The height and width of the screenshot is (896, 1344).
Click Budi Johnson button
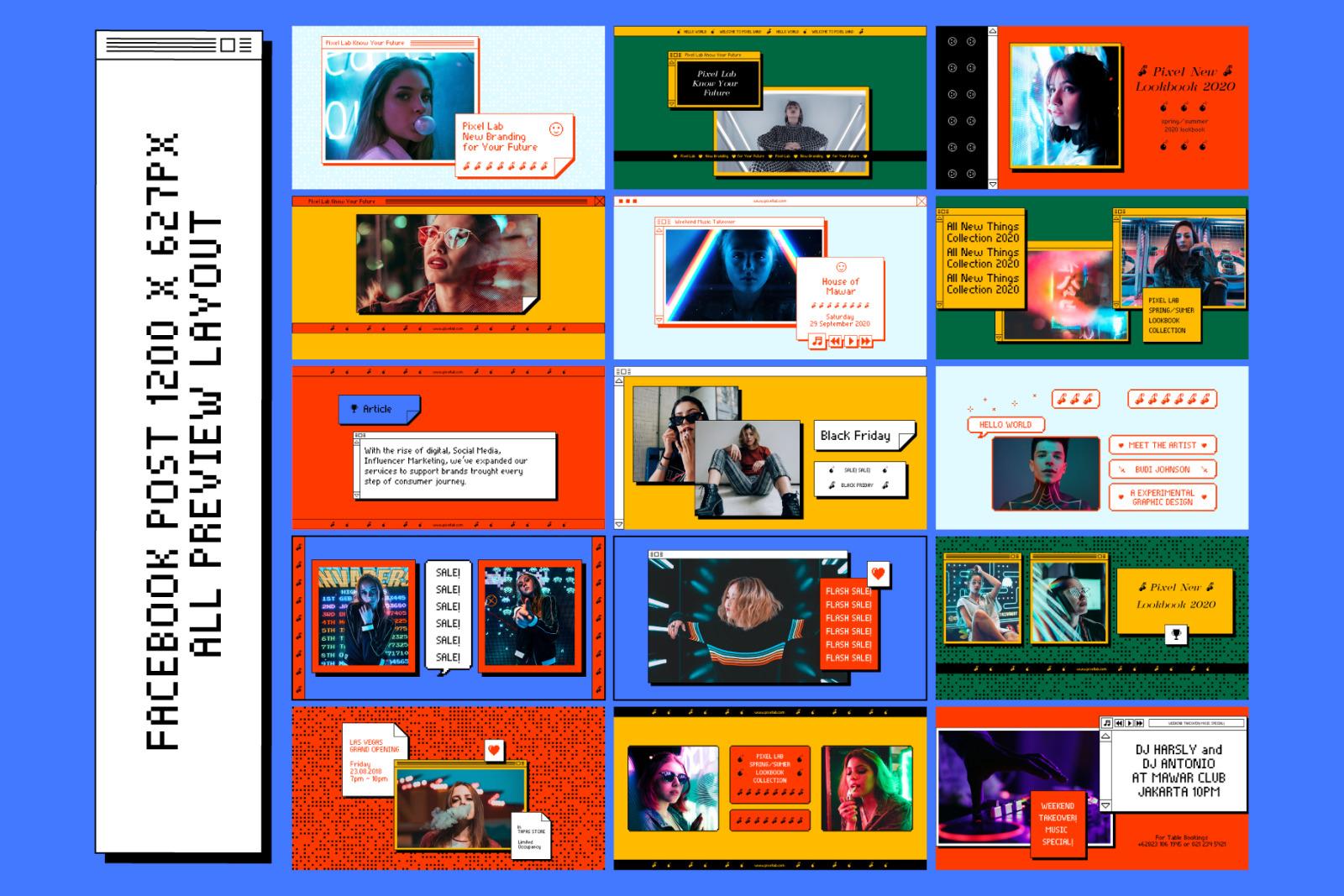pyautogui.click(x=1162, y=469)
